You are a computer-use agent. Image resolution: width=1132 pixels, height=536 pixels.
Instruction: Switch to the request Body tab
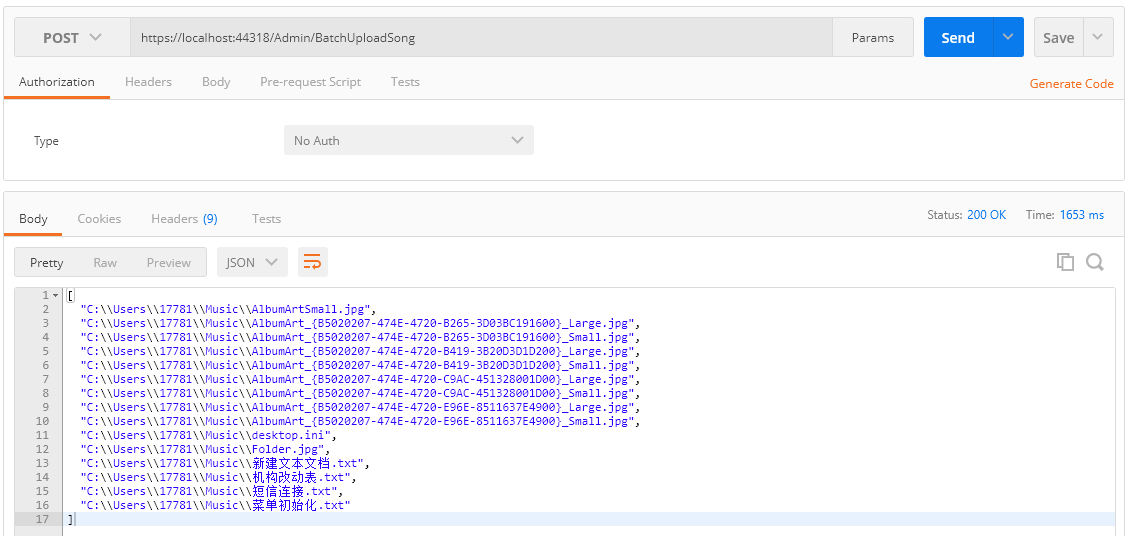[x=216, y=82]
